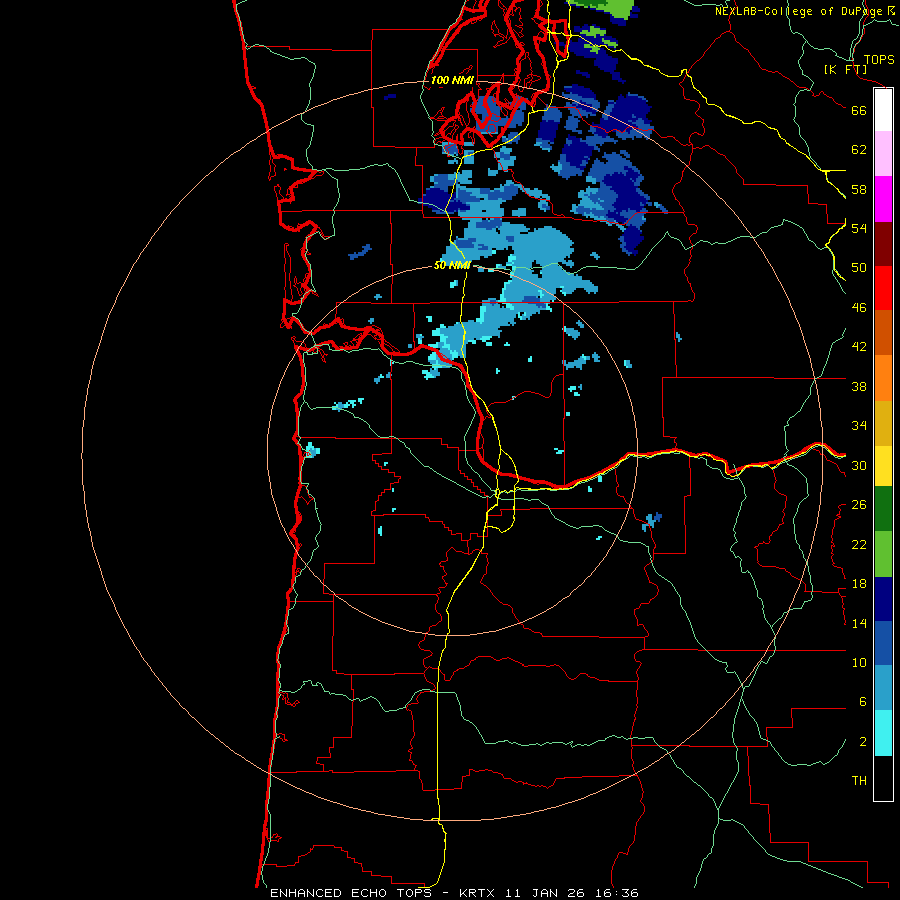Viewport: 900px width, 900px height.
Task: Pick the magenta swatch in the legend
Action: [x=883, y=199]
